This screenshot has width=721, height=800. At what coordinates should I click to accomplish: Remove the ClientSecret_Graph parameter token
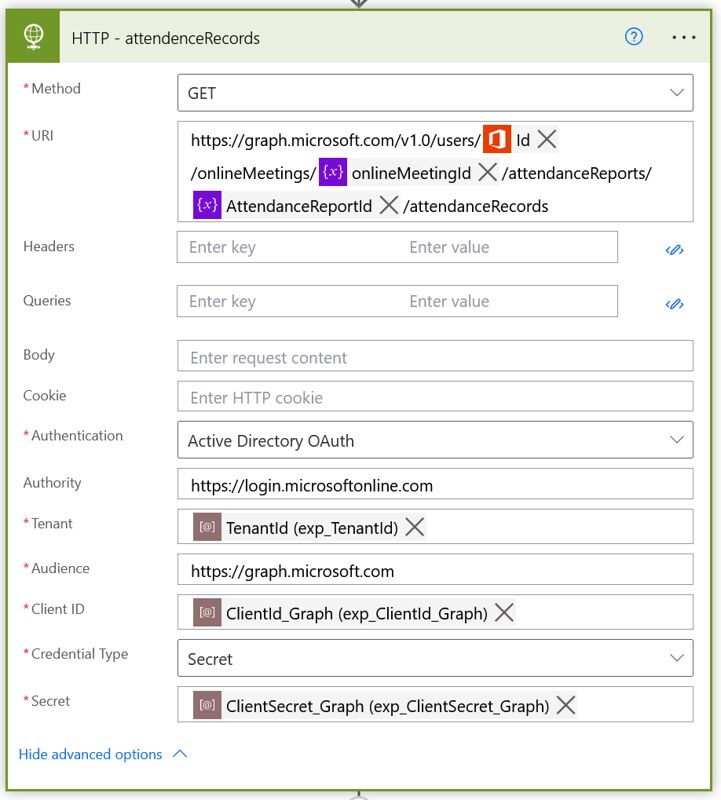pyautogui.click(x=565, y=705)
